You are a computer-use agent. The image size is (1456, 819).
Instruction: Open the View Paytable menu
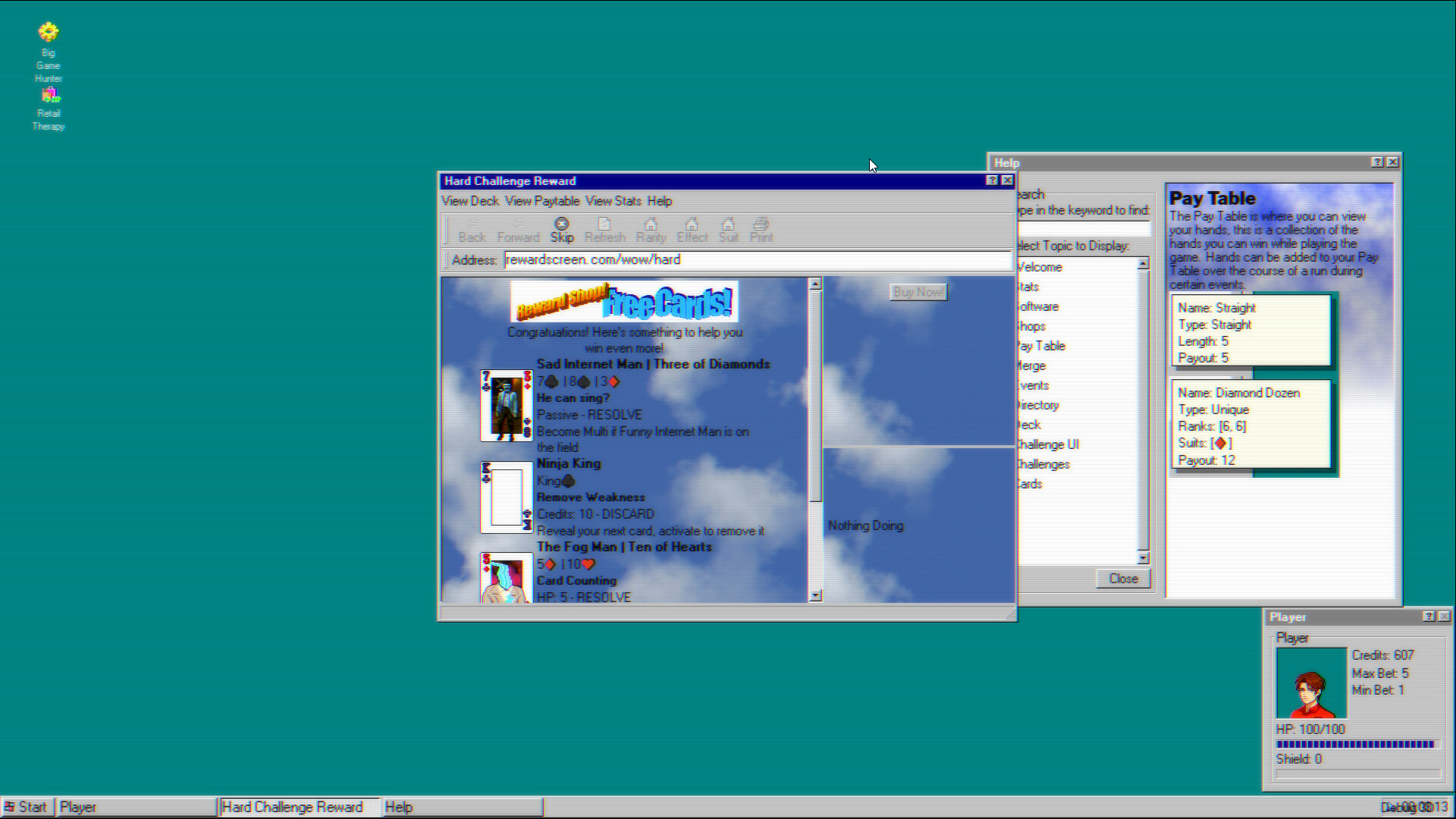click(x=542, y=201)
